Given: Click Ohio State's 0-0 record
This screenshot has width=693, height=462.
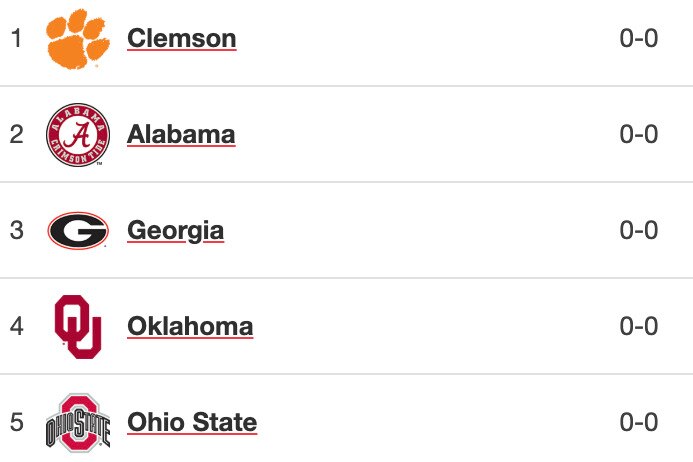Looking at the screenshot, I should (x=639, y=422).
